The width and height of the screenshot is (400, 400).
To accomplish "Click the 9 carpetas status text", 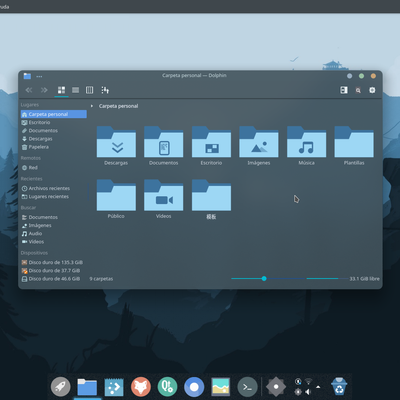I will coord(101,279).
